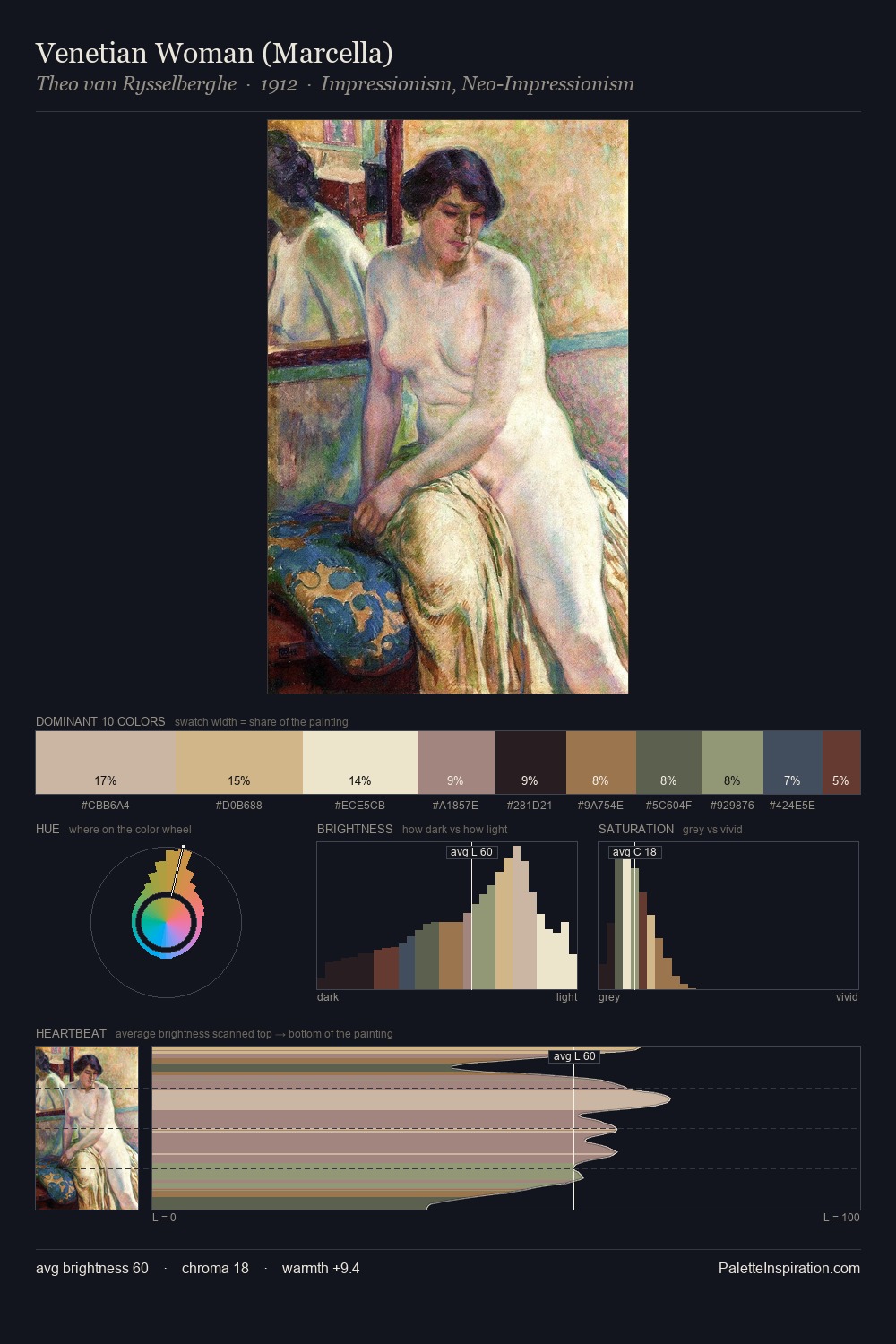The width and height of the screenshot is (896, 1344).
Task: Choose the brown swatch above #9A754E
Action: click(601, 762)
